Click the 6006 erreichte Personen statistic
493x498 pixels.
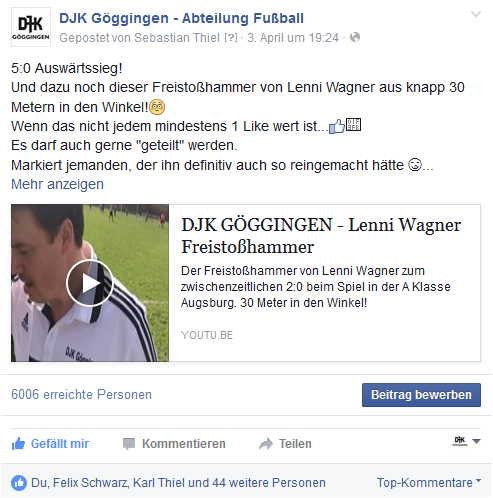[81, 395]
